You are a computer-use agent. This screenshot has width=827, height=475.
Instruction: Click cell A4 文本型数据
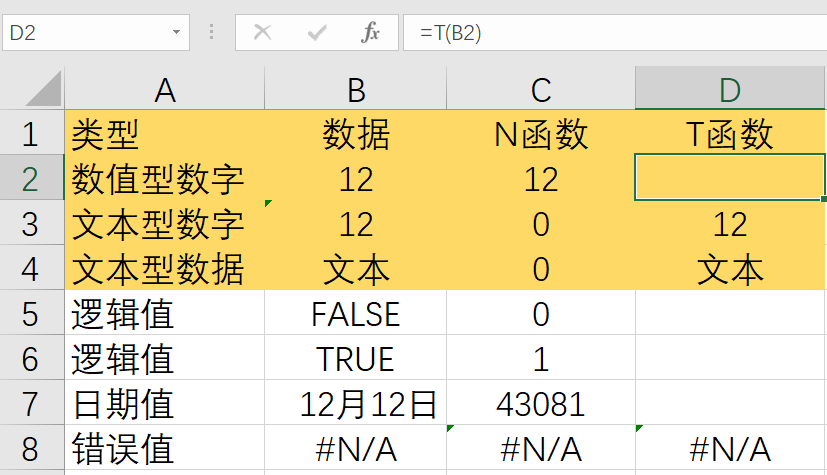165,267
